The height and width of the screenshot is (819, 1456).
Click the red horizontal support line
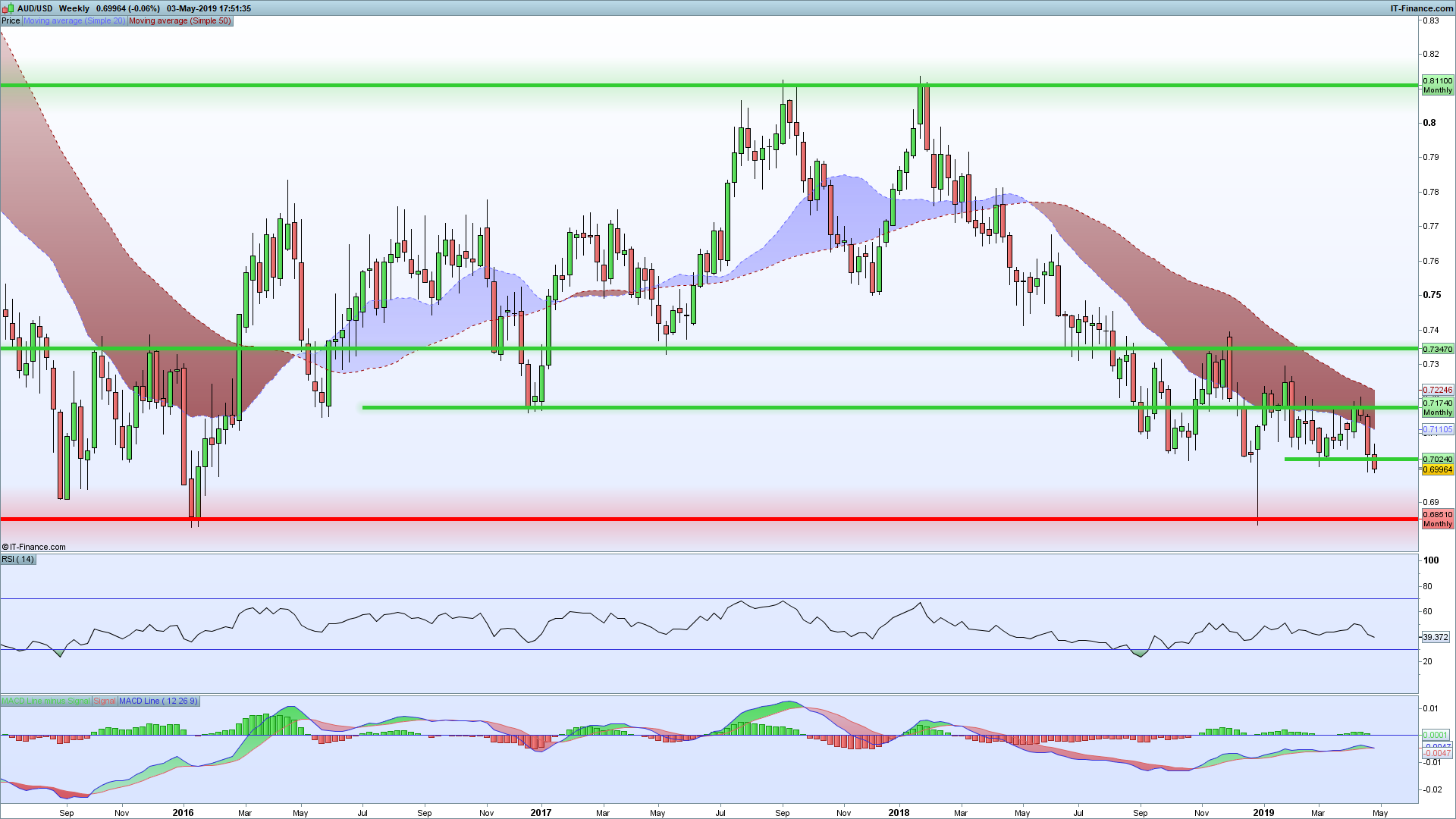click(682, 519)
